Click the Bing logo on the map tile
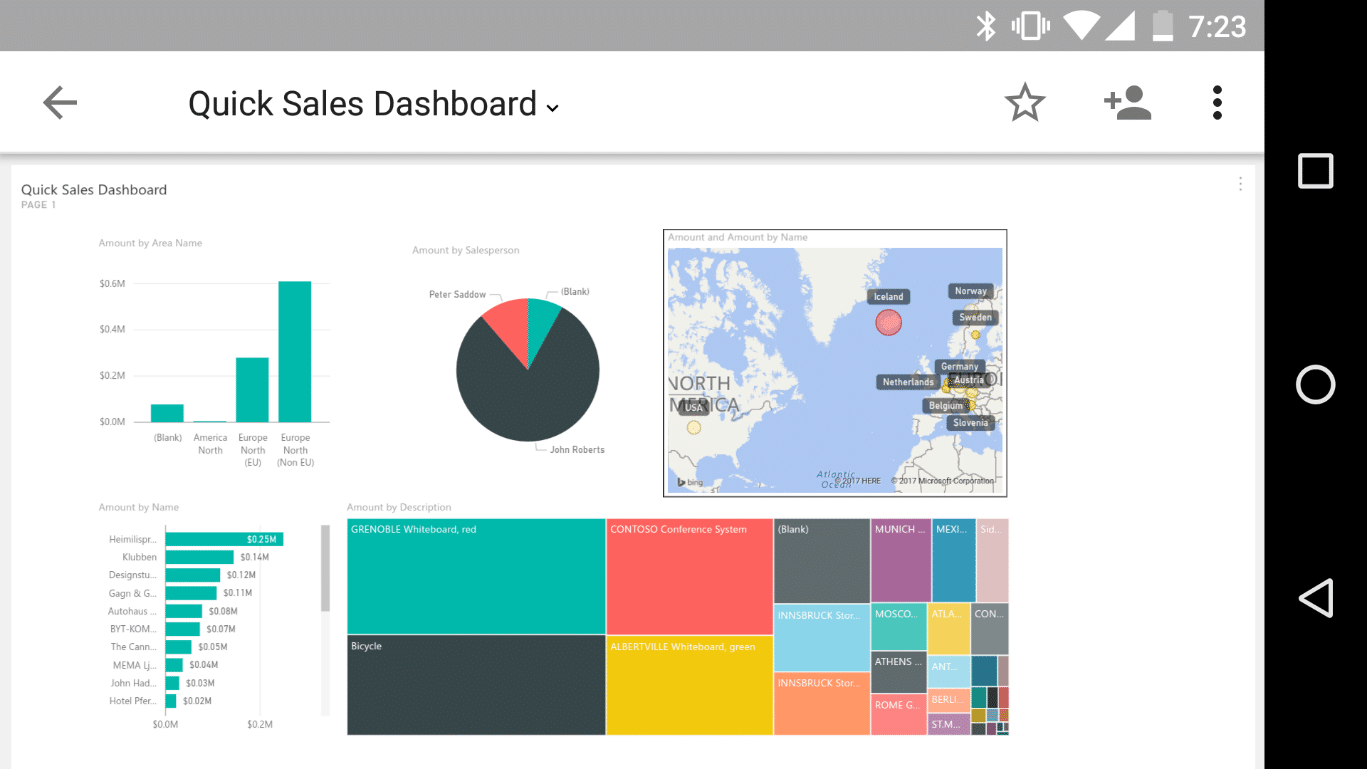This screenshot has width=1367, height=769. coord(690,481)
